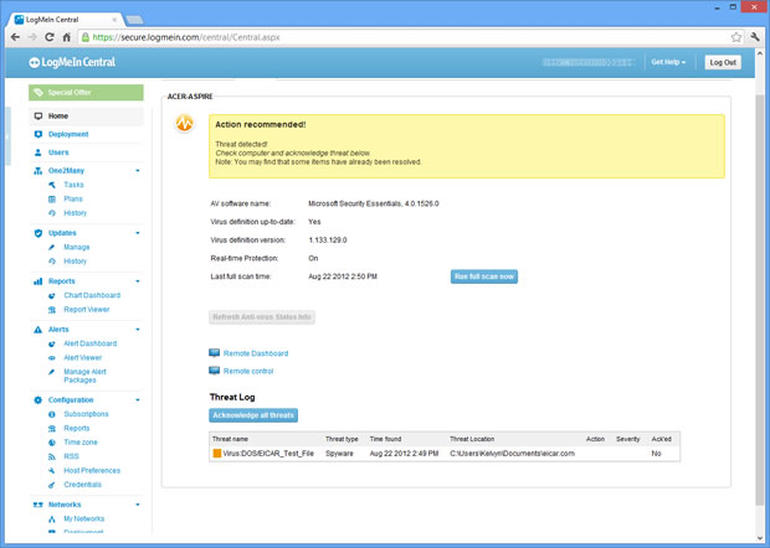Open Subscriptions under Configuration
The image size is (770, 548).
click(x=86, y=414)
